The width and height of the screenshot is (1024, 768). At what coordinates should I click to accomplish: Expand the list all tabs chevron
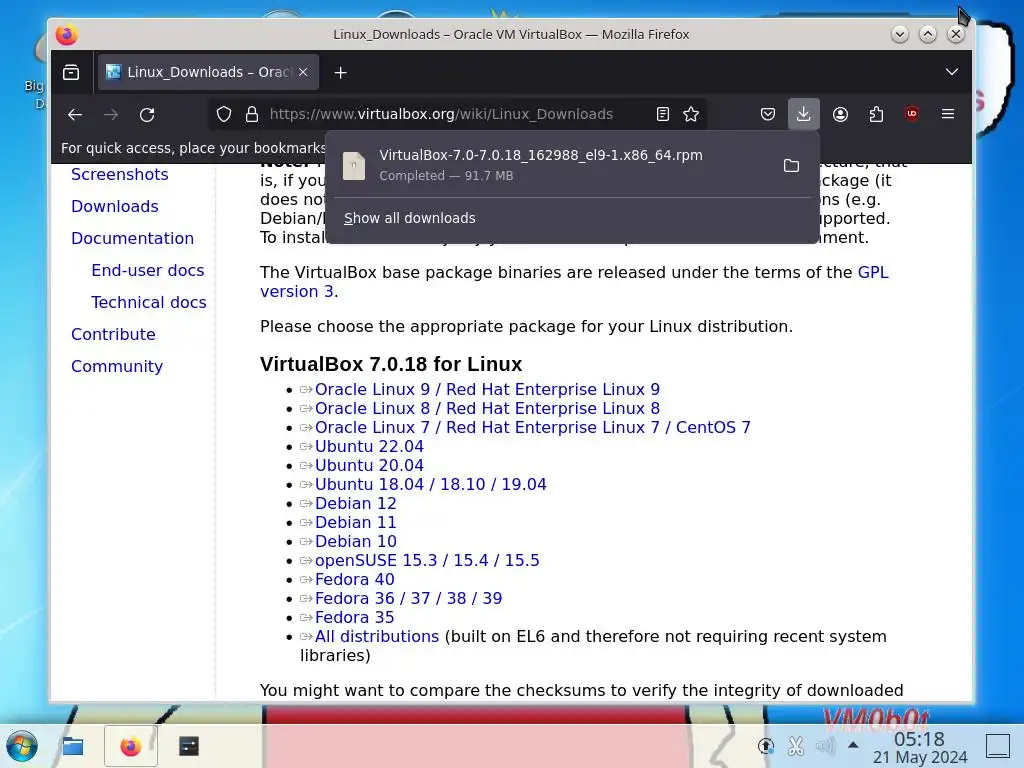(x=952, y=72)
